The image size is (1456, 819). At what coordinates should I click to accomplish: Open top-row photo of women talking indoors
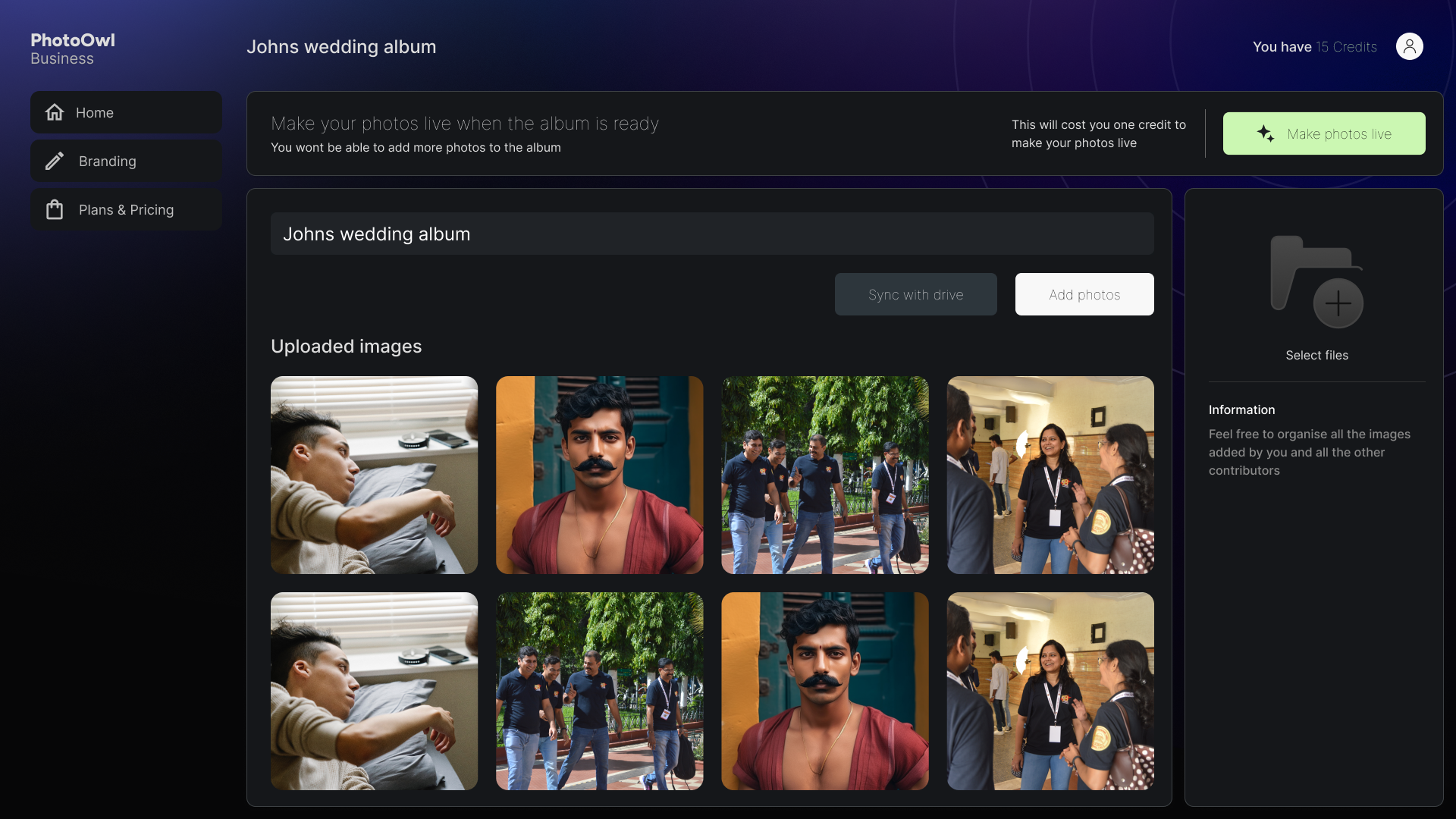point(1050,475)
